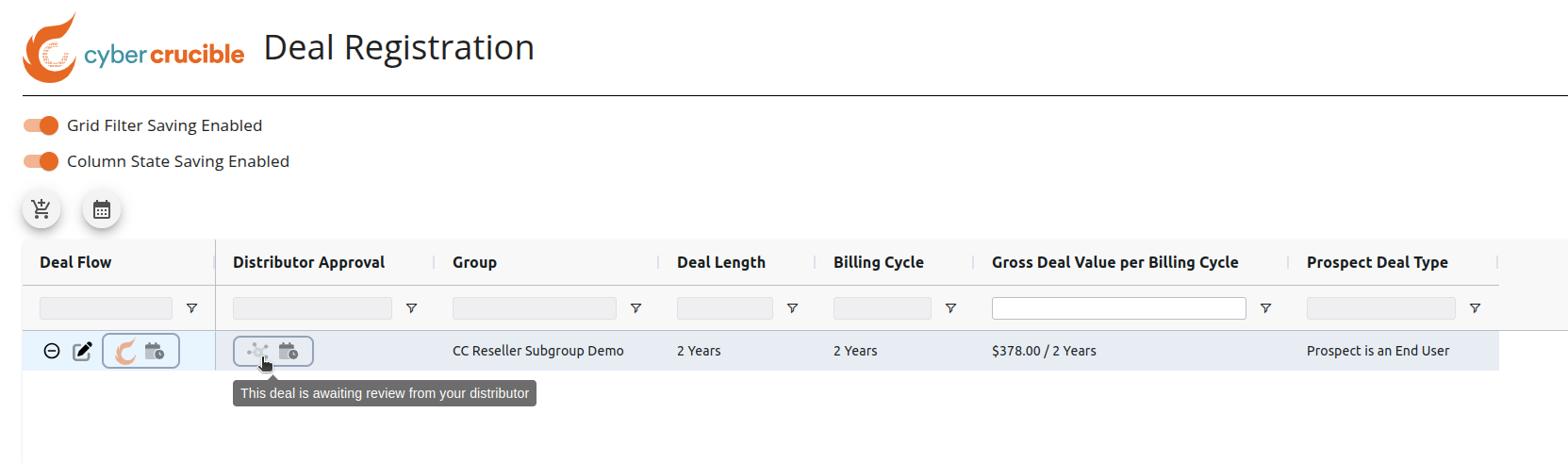Viewport: 1568px width, 463px height.
Task: Click the add-to-cart round button
Action: (41, 209)
